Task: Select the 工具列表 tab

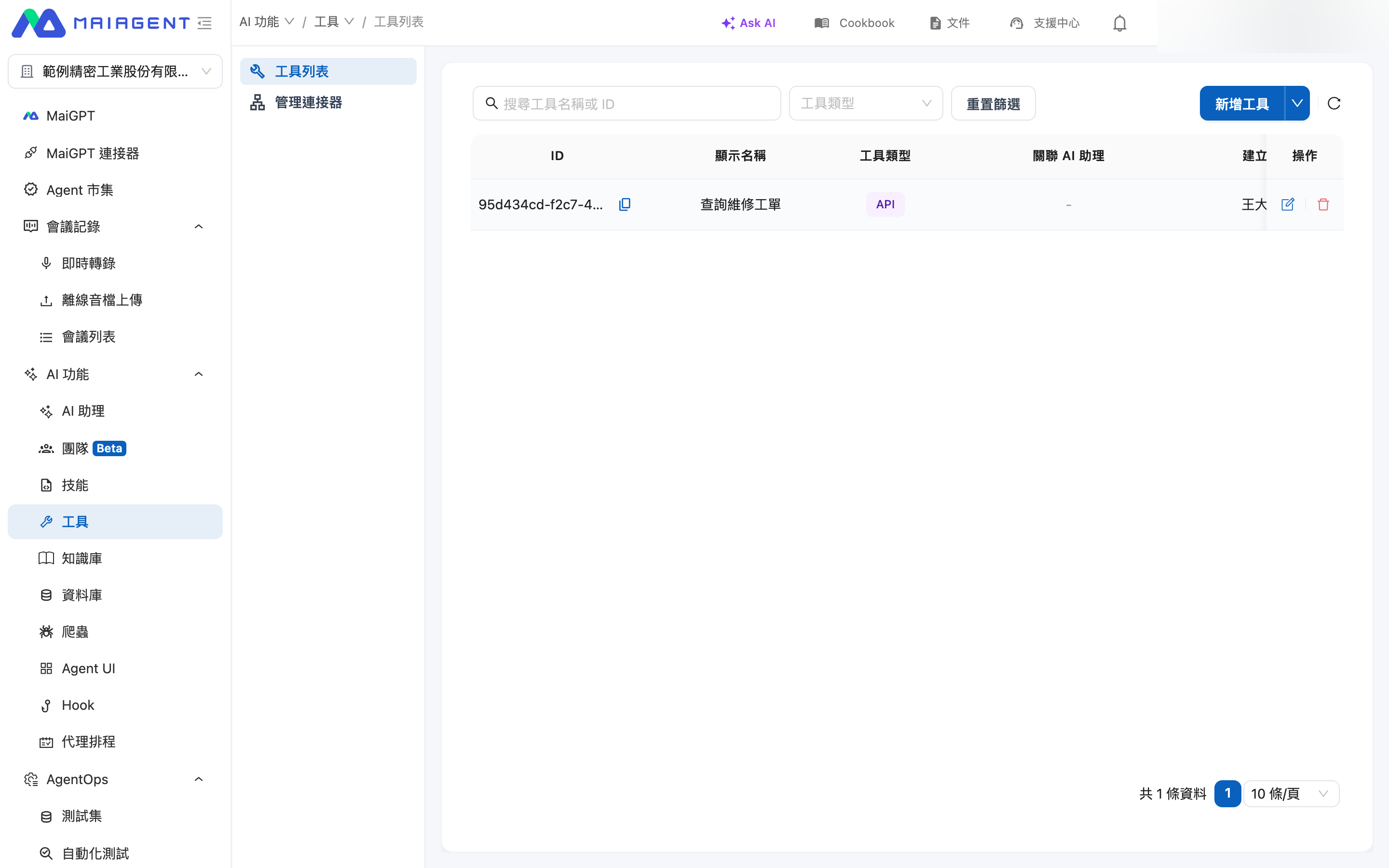Action: 328,71
